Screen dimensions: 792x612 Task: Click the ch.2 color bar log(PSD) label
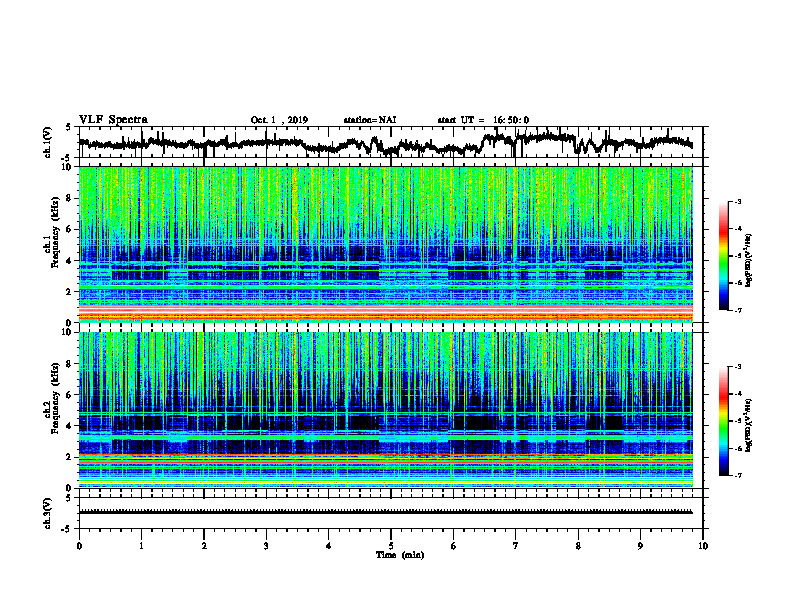(x=748, y=425)
